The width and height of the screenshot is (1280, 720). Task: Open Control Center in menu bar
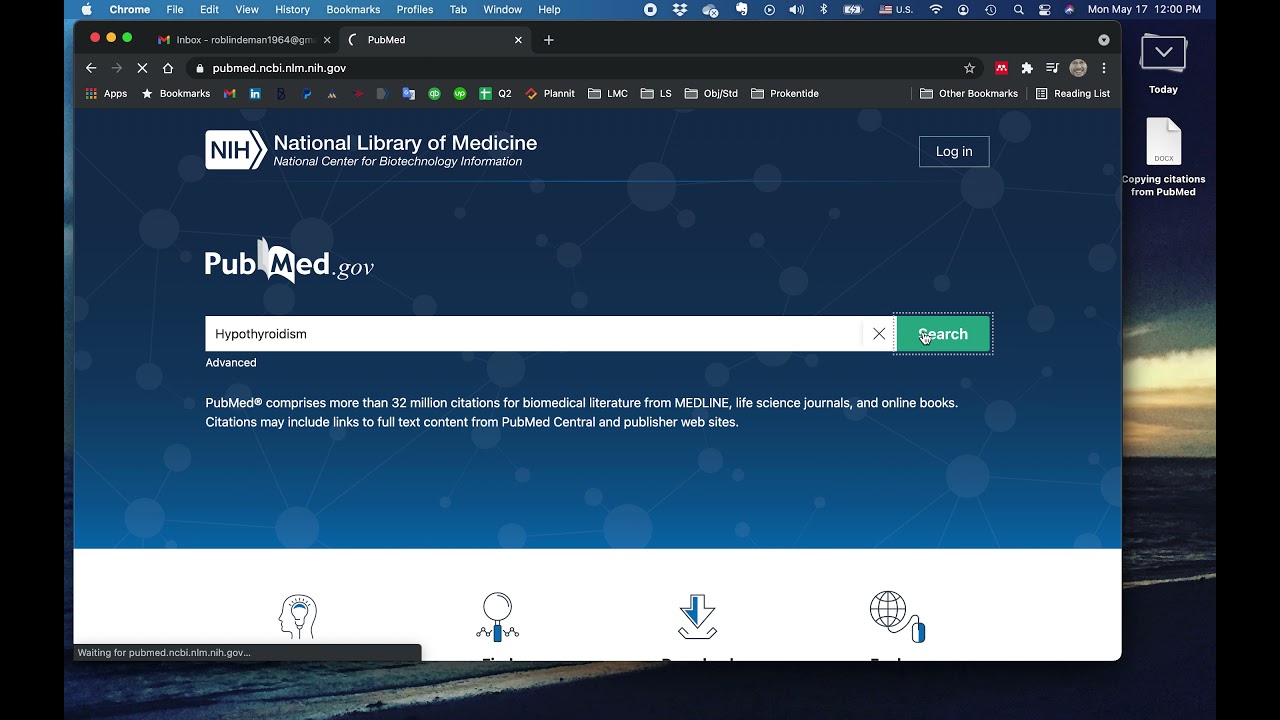[1045, 9]
